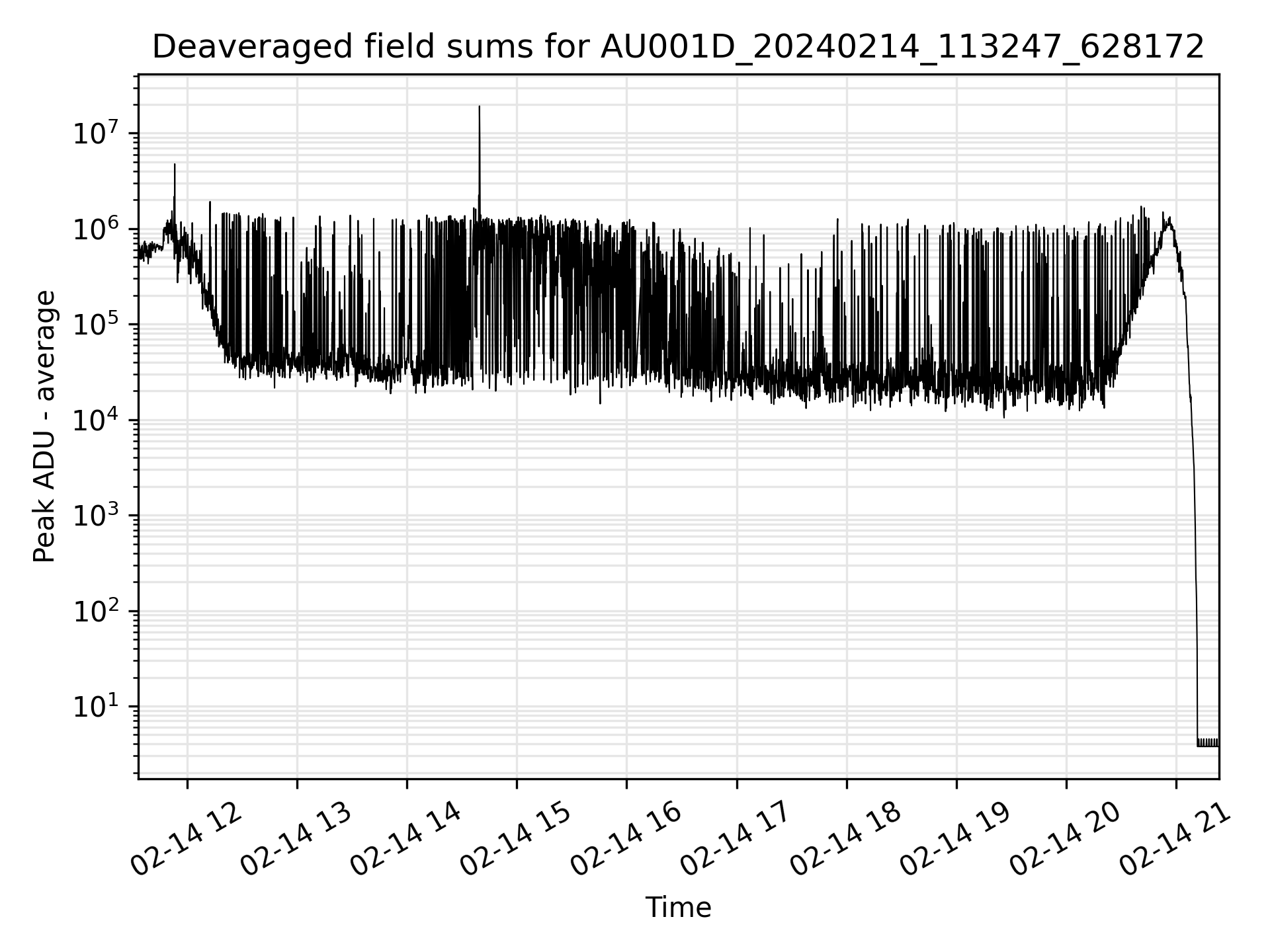Click the x-axis tick label '02-14 17'
This screenshot has width=1270, height=952.
(737, 840)
